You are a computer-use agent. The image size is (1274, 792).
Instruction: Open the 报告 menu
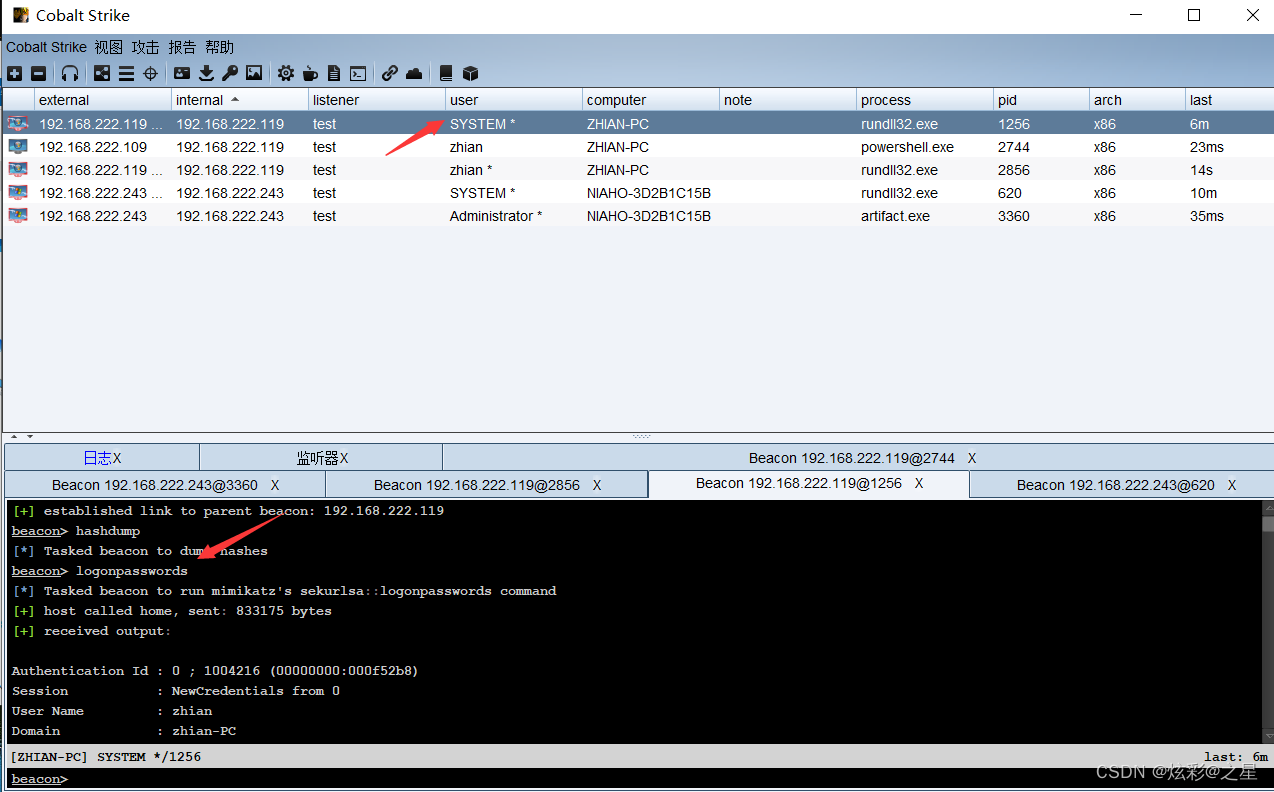183,47
